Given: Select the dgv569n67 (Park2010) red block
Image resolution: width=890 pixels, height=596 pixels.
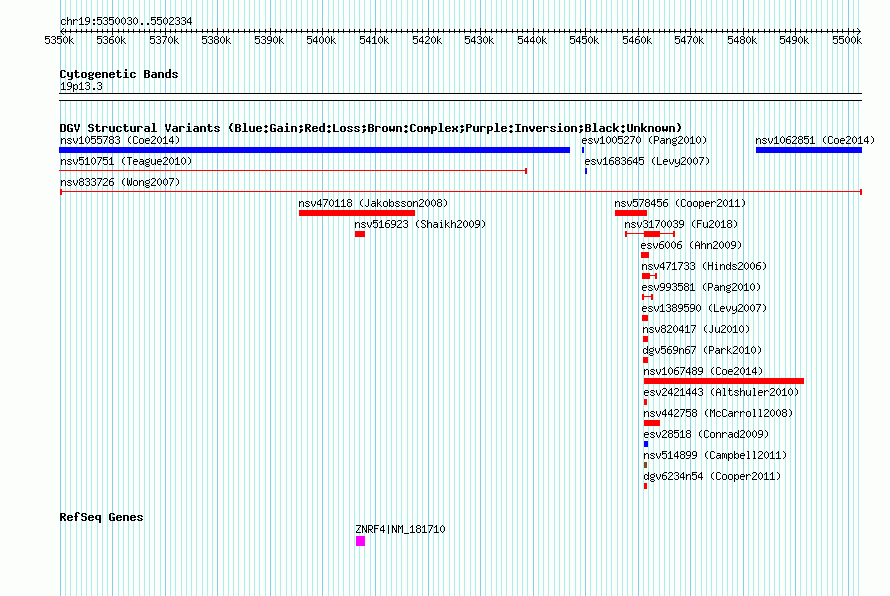Looking at the screenshot, I should (645, 360).
